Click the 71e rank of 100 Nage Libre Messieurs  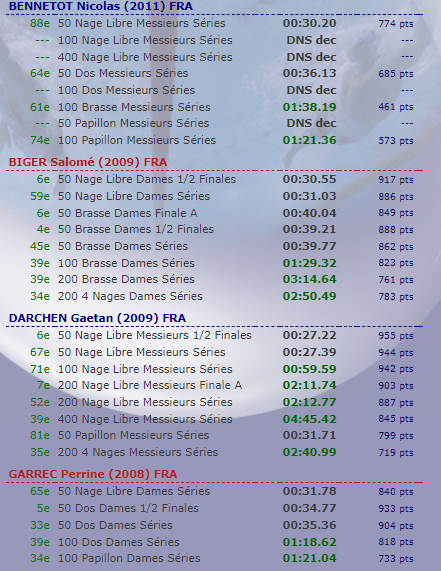[x=40, y=369]
